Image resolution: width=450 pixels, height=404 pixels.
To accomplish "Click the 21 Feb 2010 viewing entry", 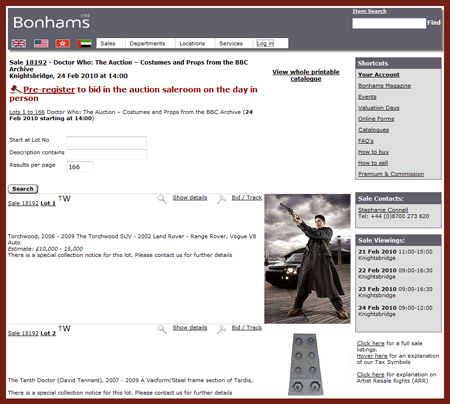I will (x=395, y=255).
